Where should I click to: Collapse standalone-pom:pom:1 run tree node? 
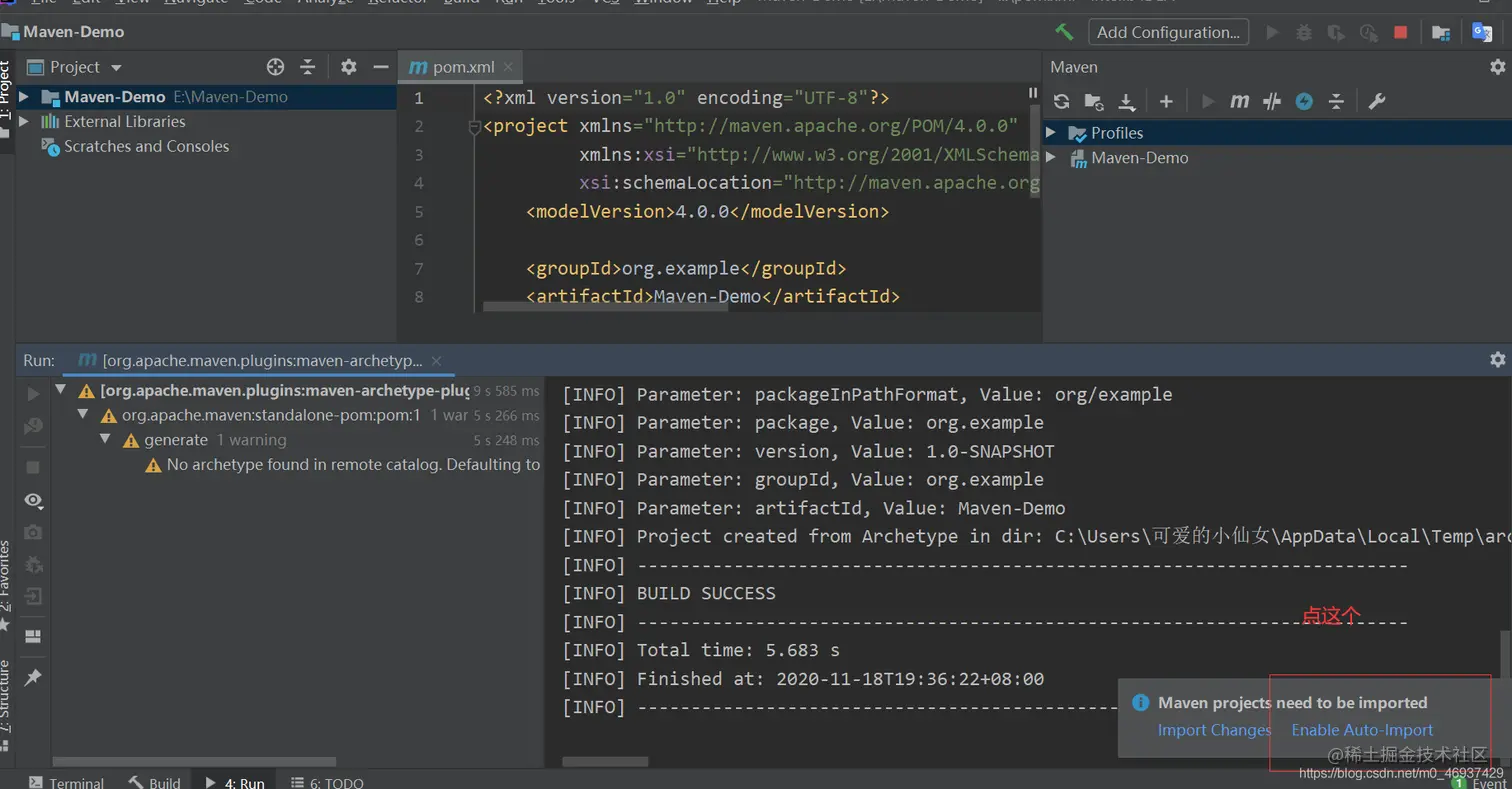point(83,415)
